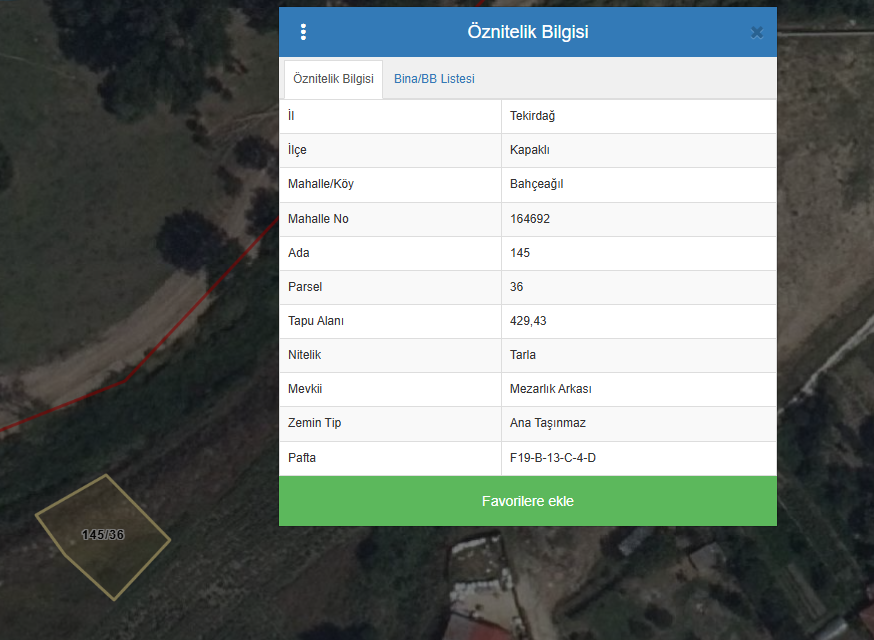Click the Nitelik value Tarla

(x=523, y=355)
